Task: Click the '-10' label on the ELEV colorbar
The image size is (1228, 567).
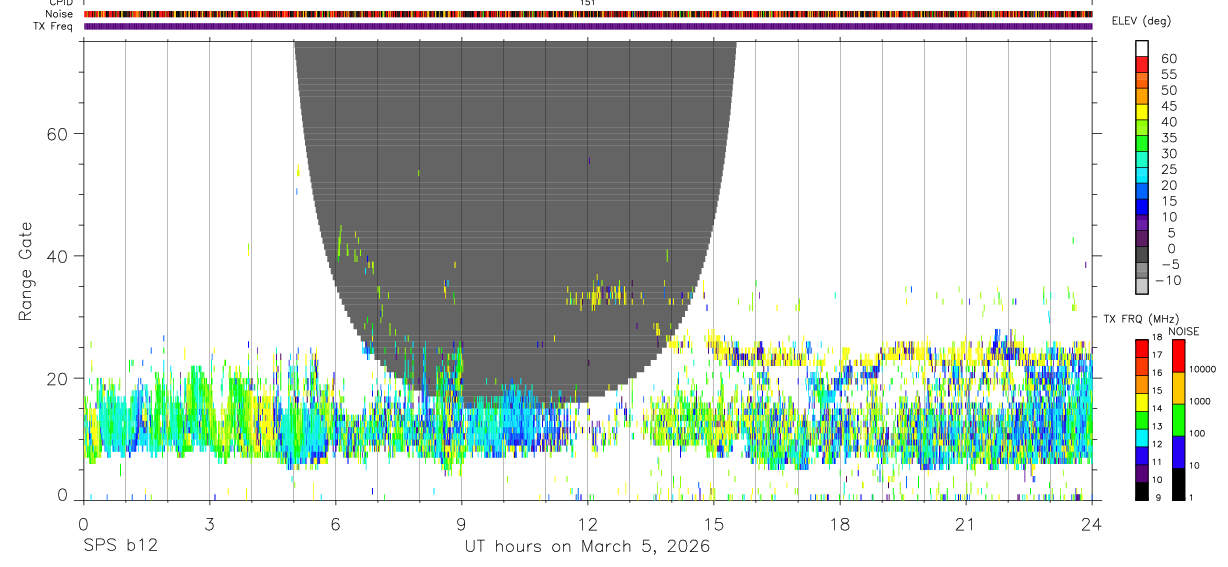Action: click(1168, 281)
